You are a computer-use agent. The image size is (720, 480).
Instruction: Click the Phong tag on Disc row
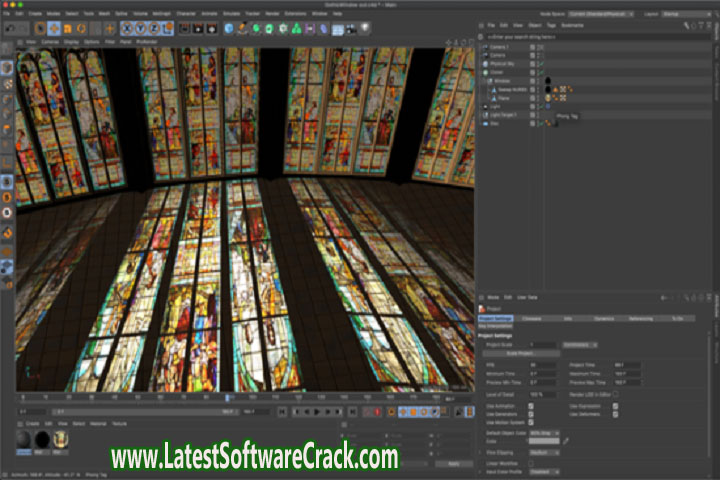[x=548, y=123]
